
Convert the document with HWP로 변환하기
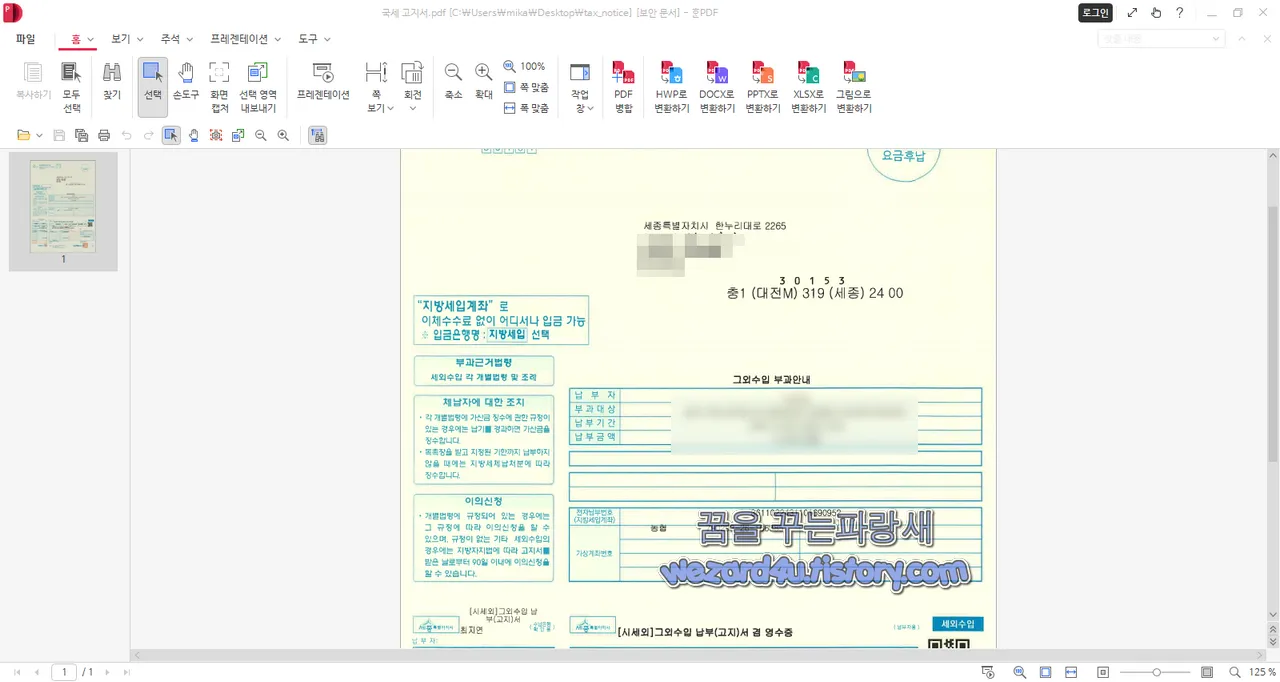click(x=672, y=86)
